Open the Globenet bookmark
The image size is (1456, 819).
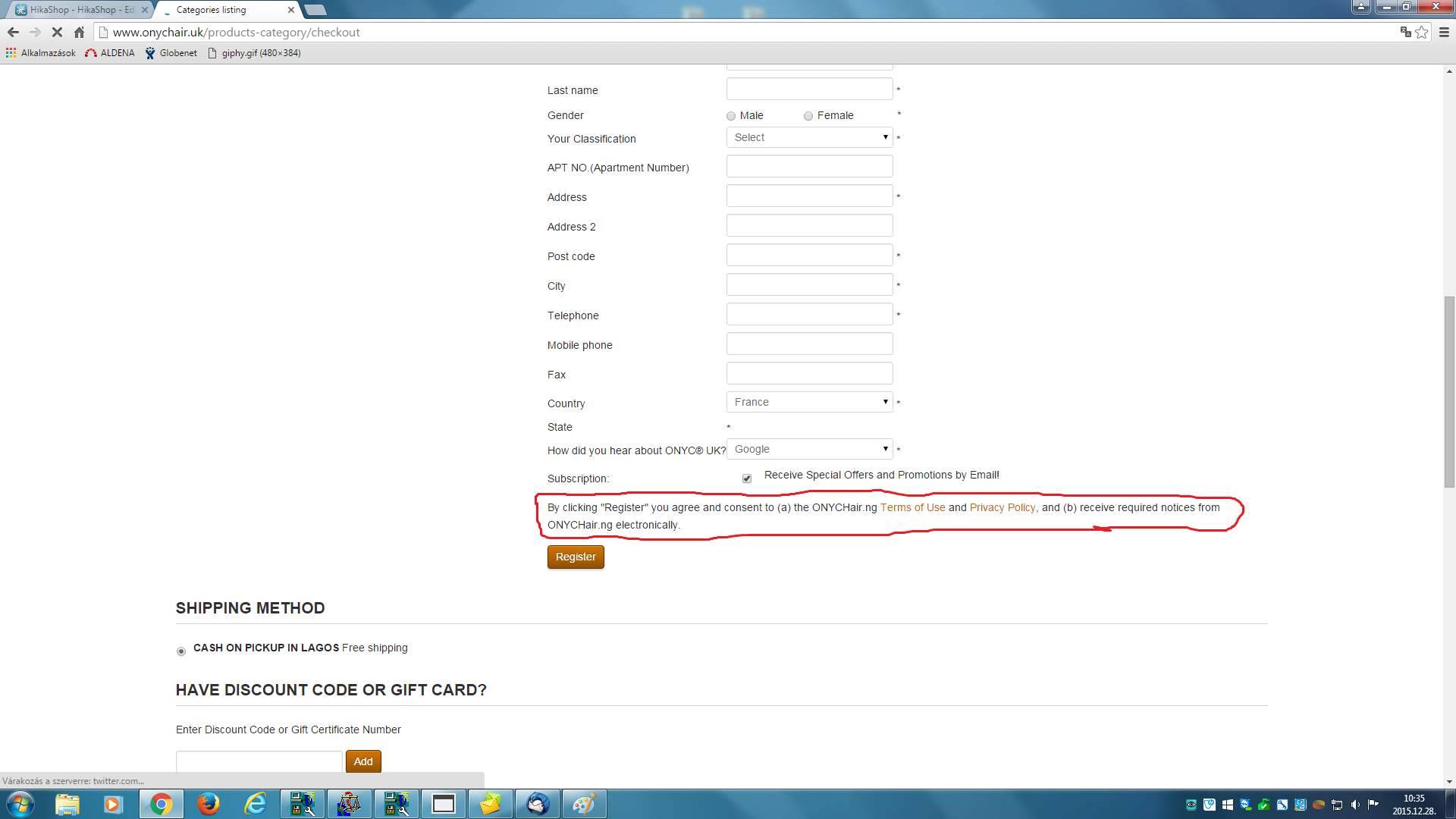click(171, 53)
